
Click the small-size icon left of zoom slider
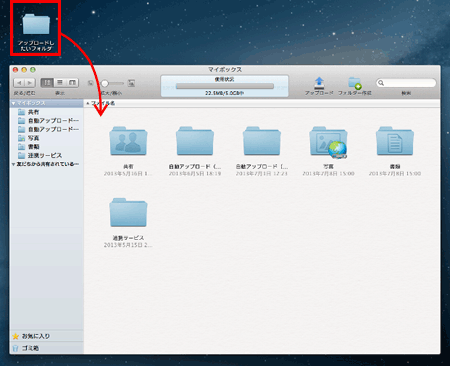tap(90, 83)
